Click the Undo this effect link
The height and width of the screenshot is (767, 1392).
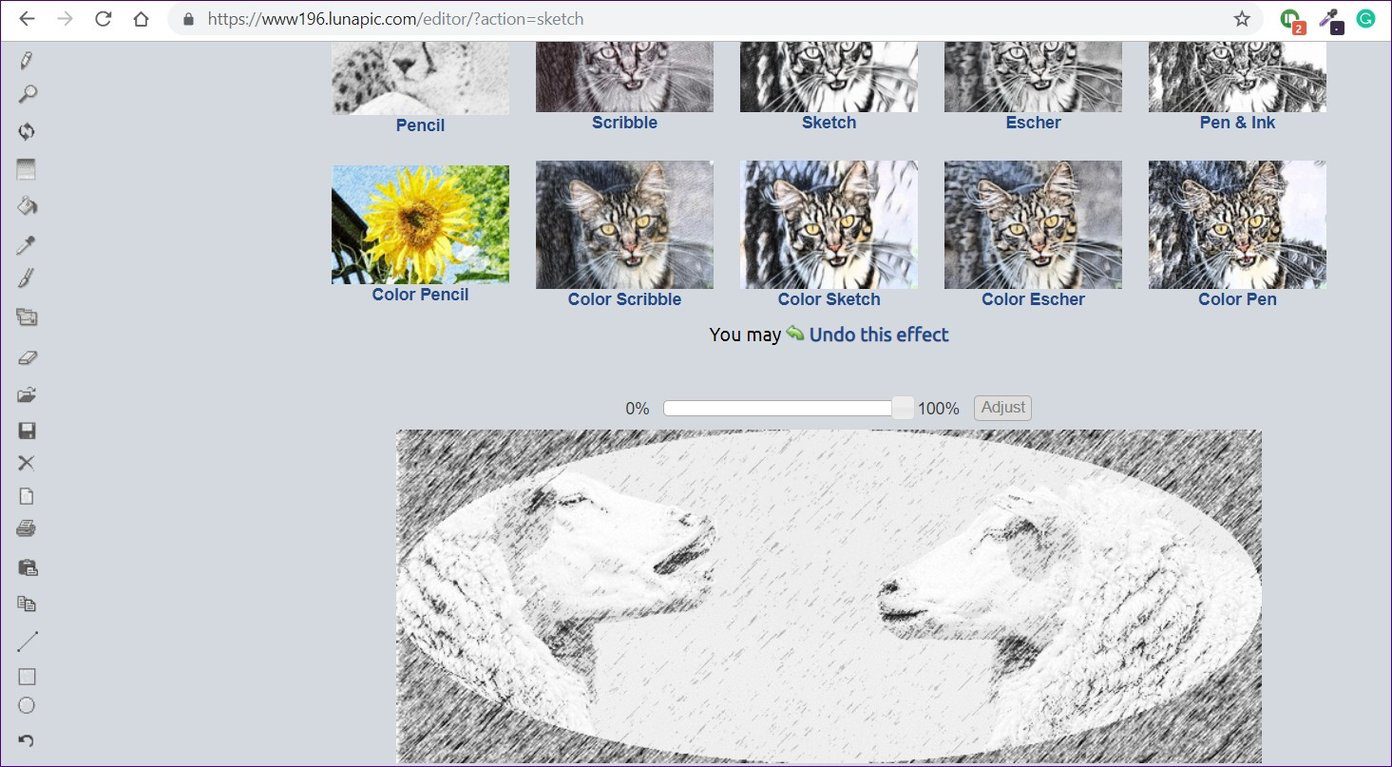878,335
